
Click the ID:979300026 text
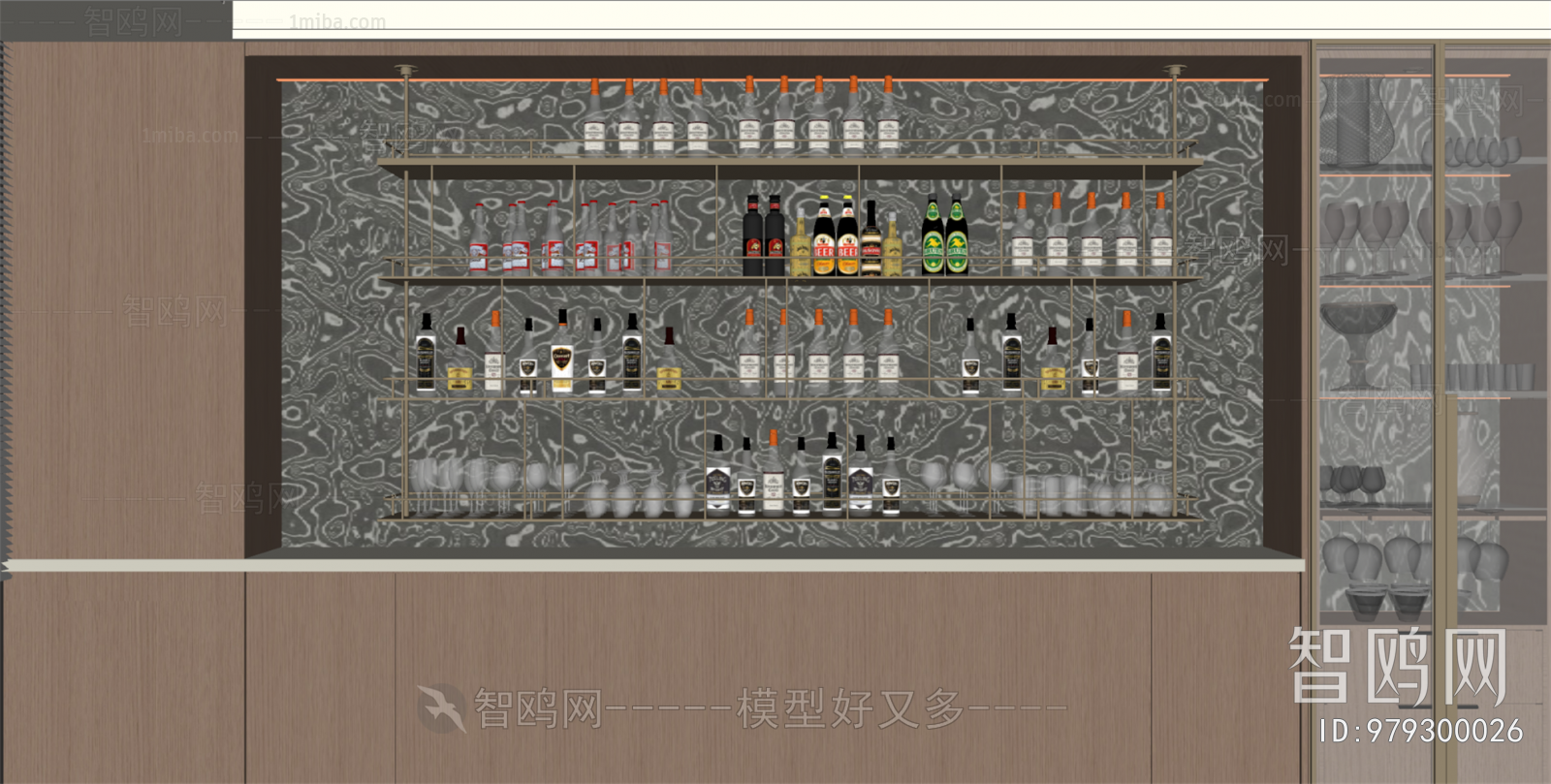(x=1421, y=732)
